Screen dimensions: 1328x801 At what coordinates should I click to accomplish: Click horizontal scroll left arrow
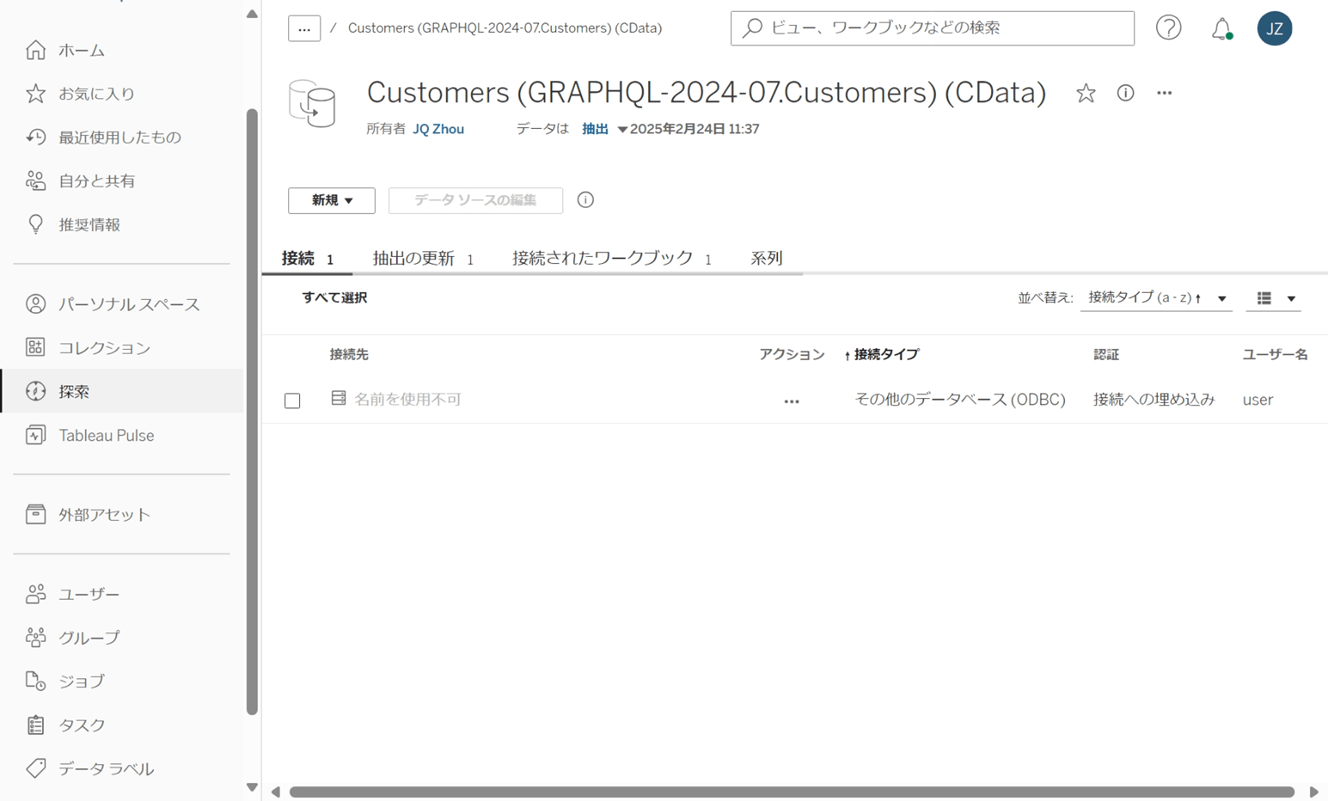tap(276, 792)
